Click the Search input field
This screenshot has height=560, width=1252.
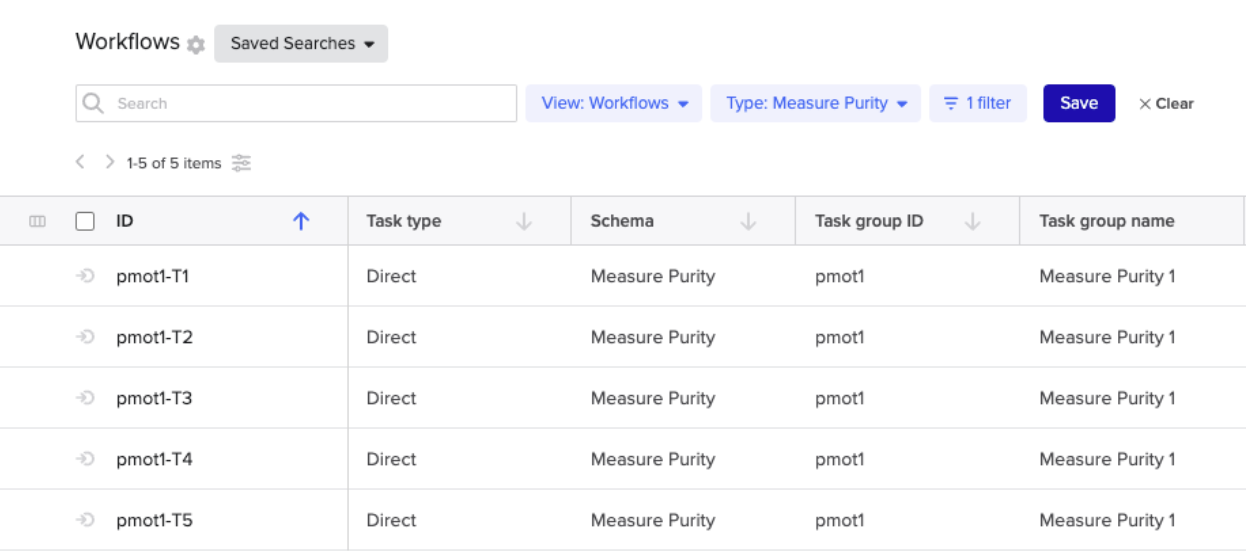[x=296, y=103]
